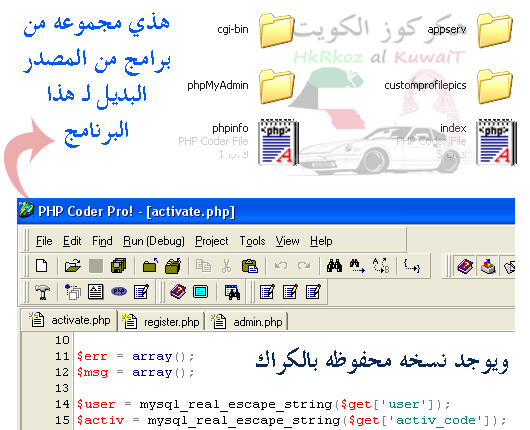530x430 pixels.
Task: Click the PHP Coder Pro title bar app icon
Action: coord(27,210)
